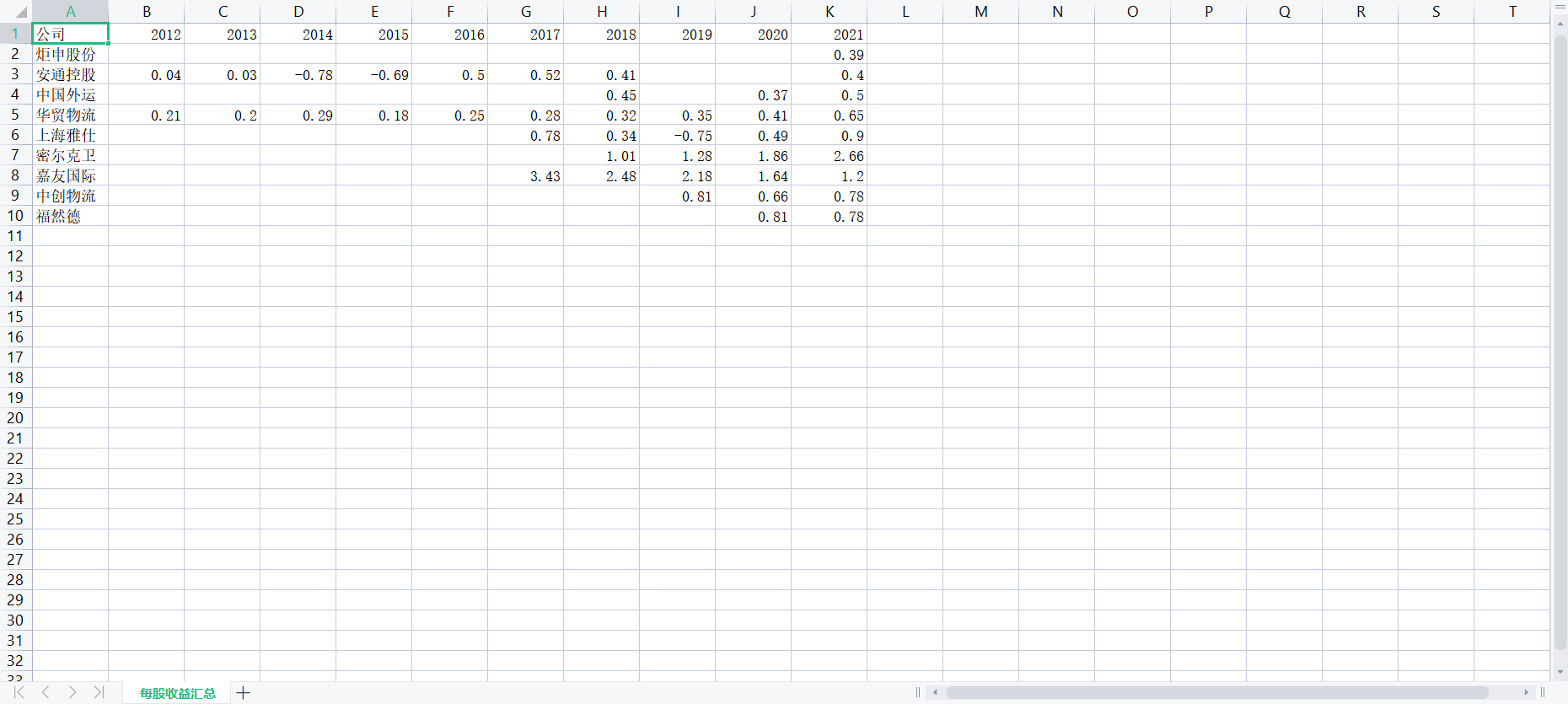
Task: Click the 2019 year header cell
Action: pos(678,34)
